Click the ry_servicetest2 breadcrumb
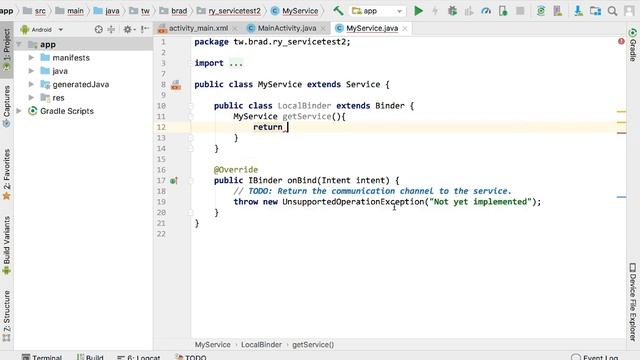The height and width of the screenshot is (360, 640). (x=229, y=11)
